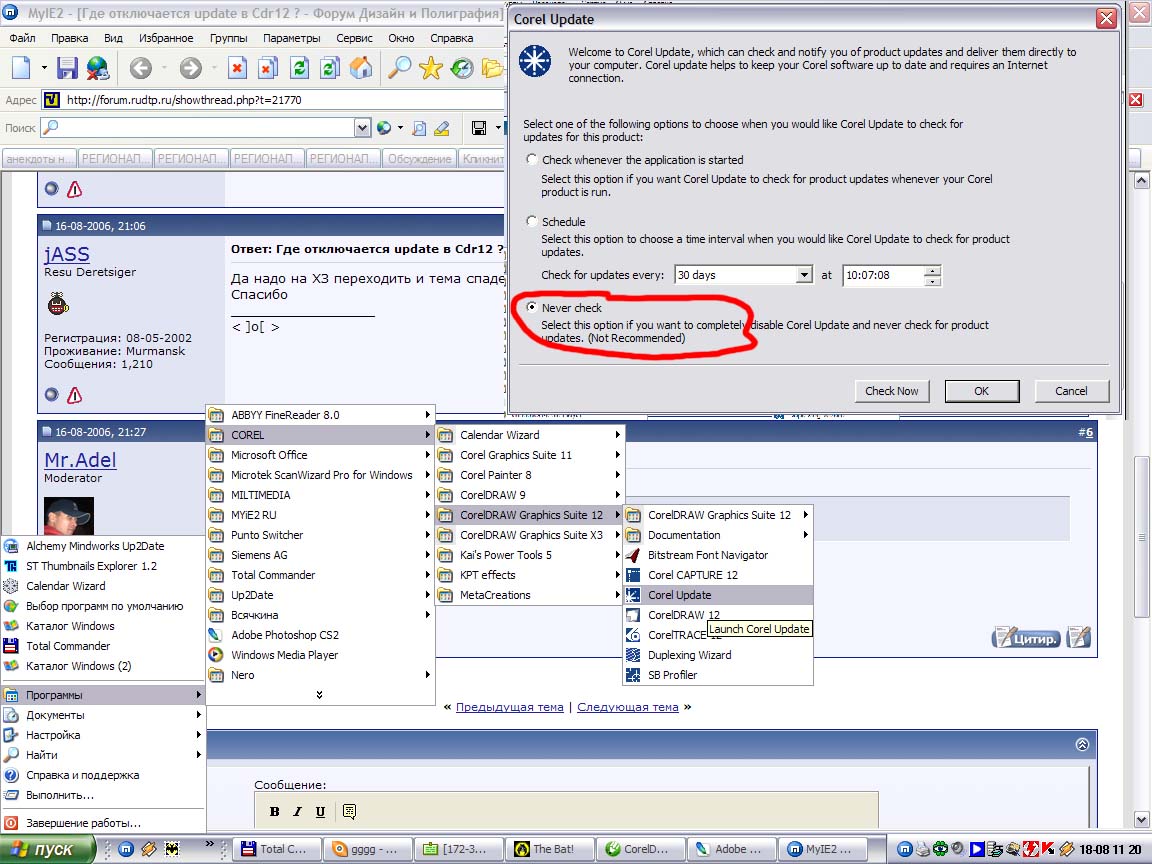
Task: Open the Файл menu
Action: pos(23,38)
